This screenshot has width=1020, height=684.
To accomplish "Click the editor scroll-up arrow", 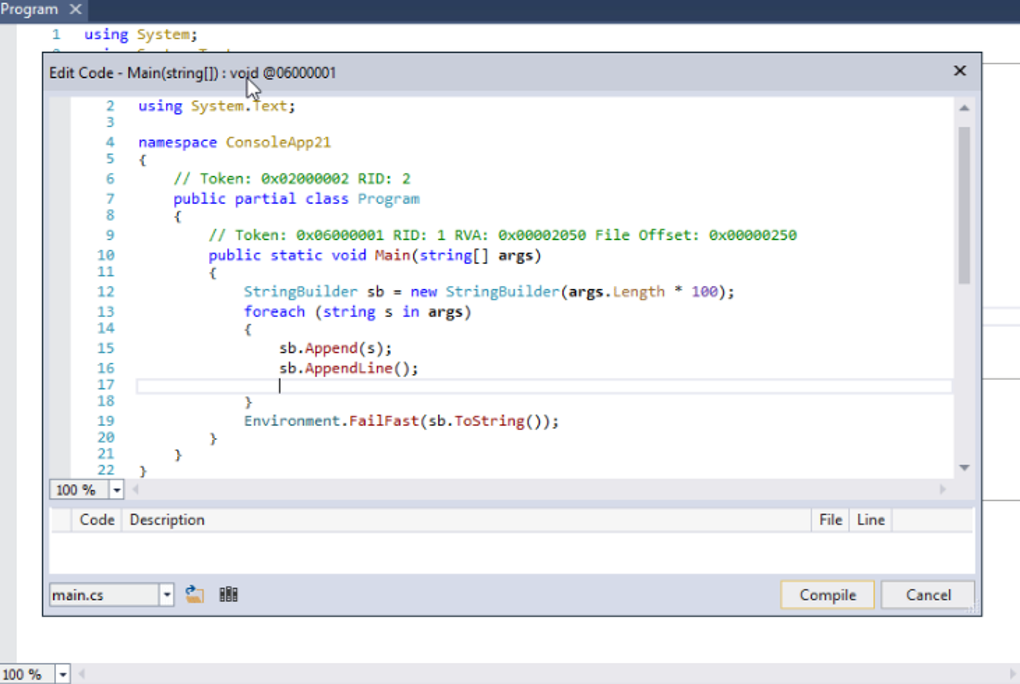I will (964, 108).
